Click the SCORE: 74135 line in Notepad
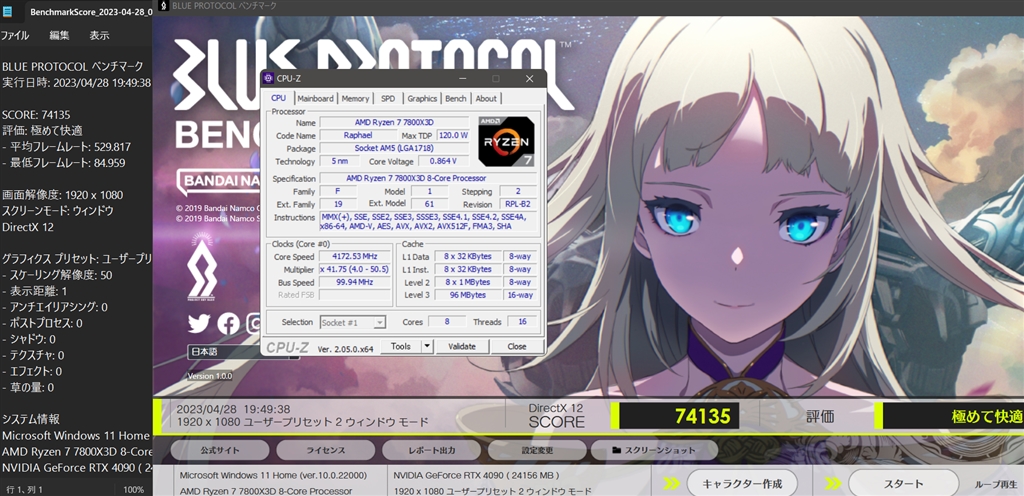The width and height of the screenshot is (1024, 496). (x=36, y=114)
